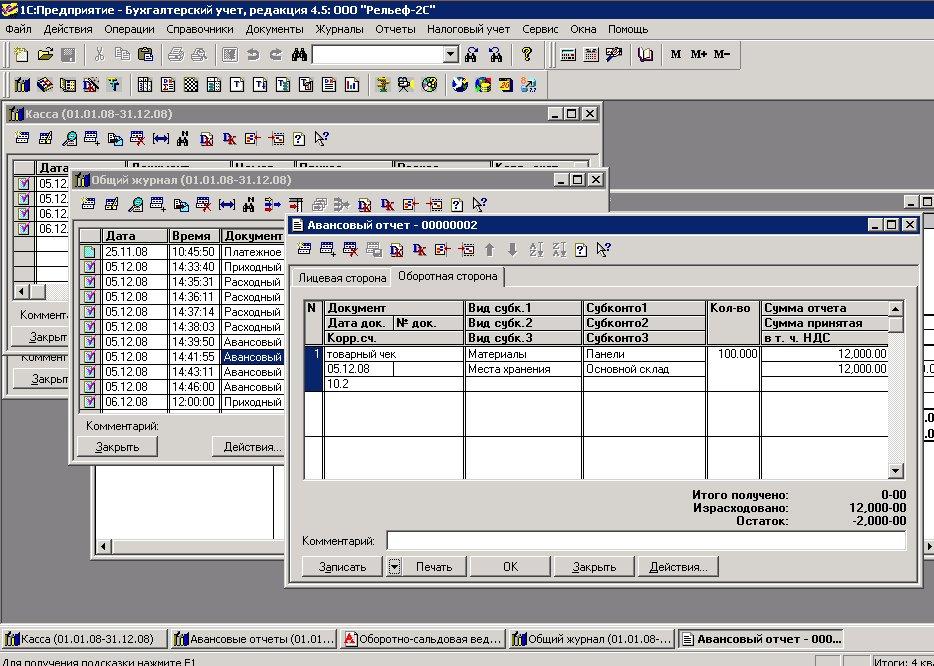The image size is (934, 666).
Task: Click the binoculars search icon in Касса toolbar
Action: (x=183, y=139)
